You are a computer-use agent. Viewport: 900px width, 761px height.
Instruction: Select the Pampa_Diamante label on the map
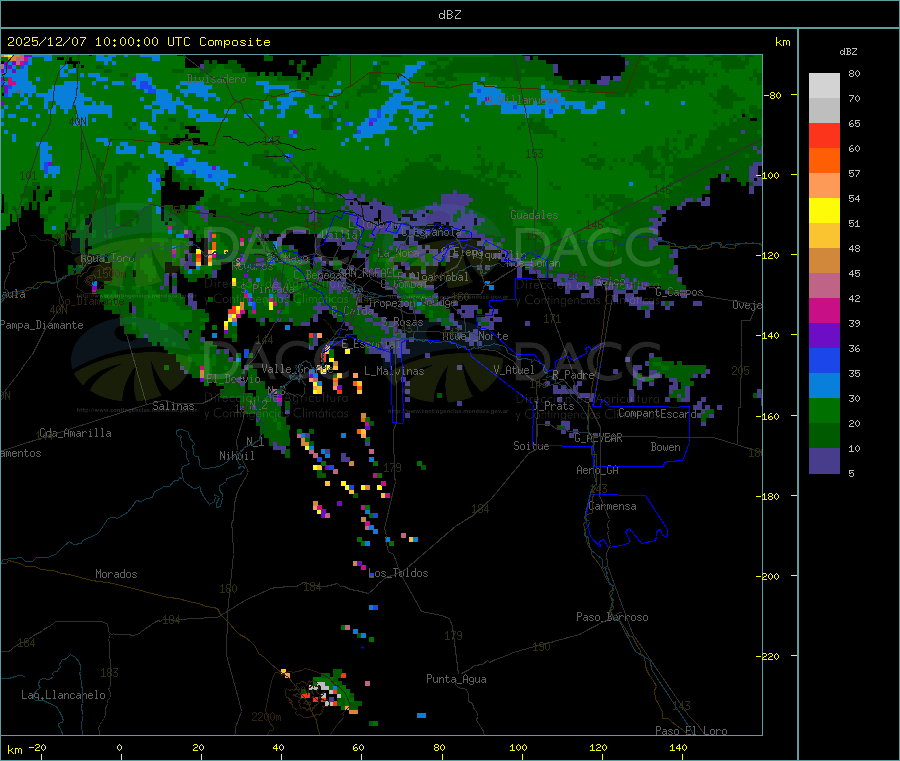42,325
